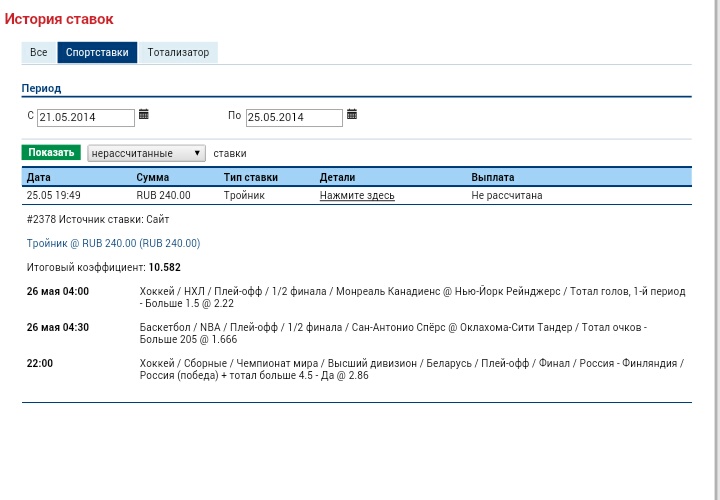Screen dimensions: 720x500
Task: Click the Россия - Финляндия final bet entry
Action: coord(412,369)
